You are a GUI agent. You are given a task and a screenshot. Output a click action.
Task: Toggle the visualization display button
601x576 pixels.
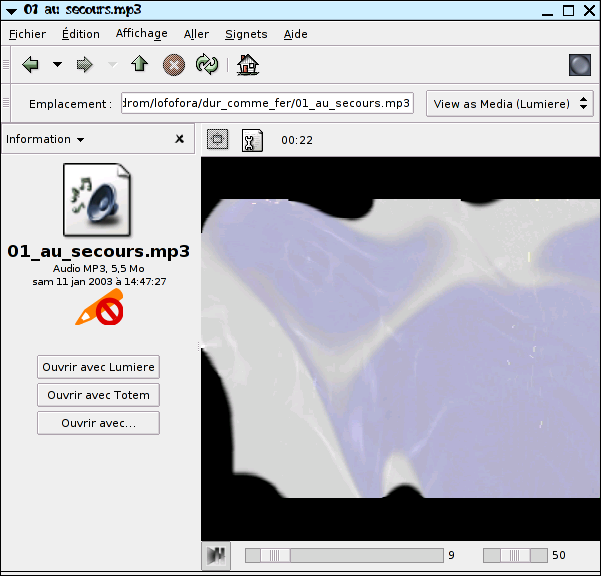click(x=218, y=140)
